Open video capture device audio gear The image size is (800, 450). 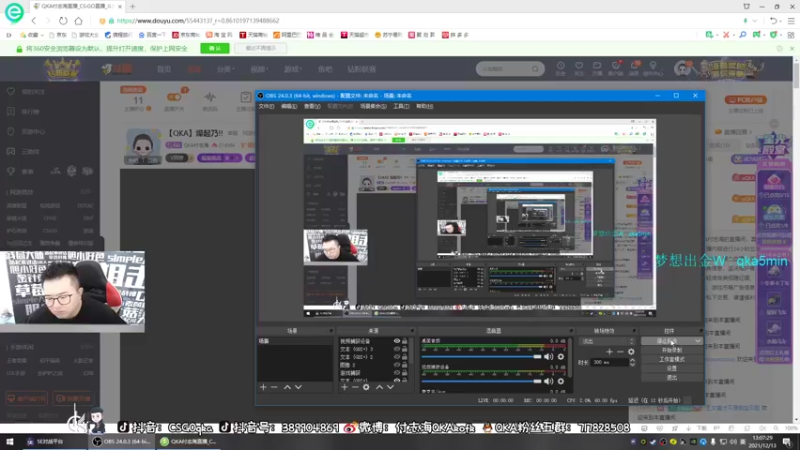pyautogui.click(x=561, y=381)
